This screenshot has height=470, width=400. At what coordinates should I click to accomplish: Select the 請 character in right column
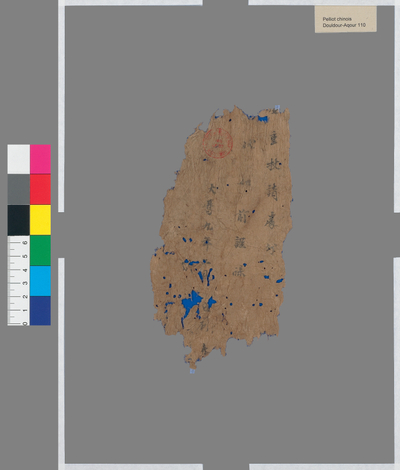[272, 192]
